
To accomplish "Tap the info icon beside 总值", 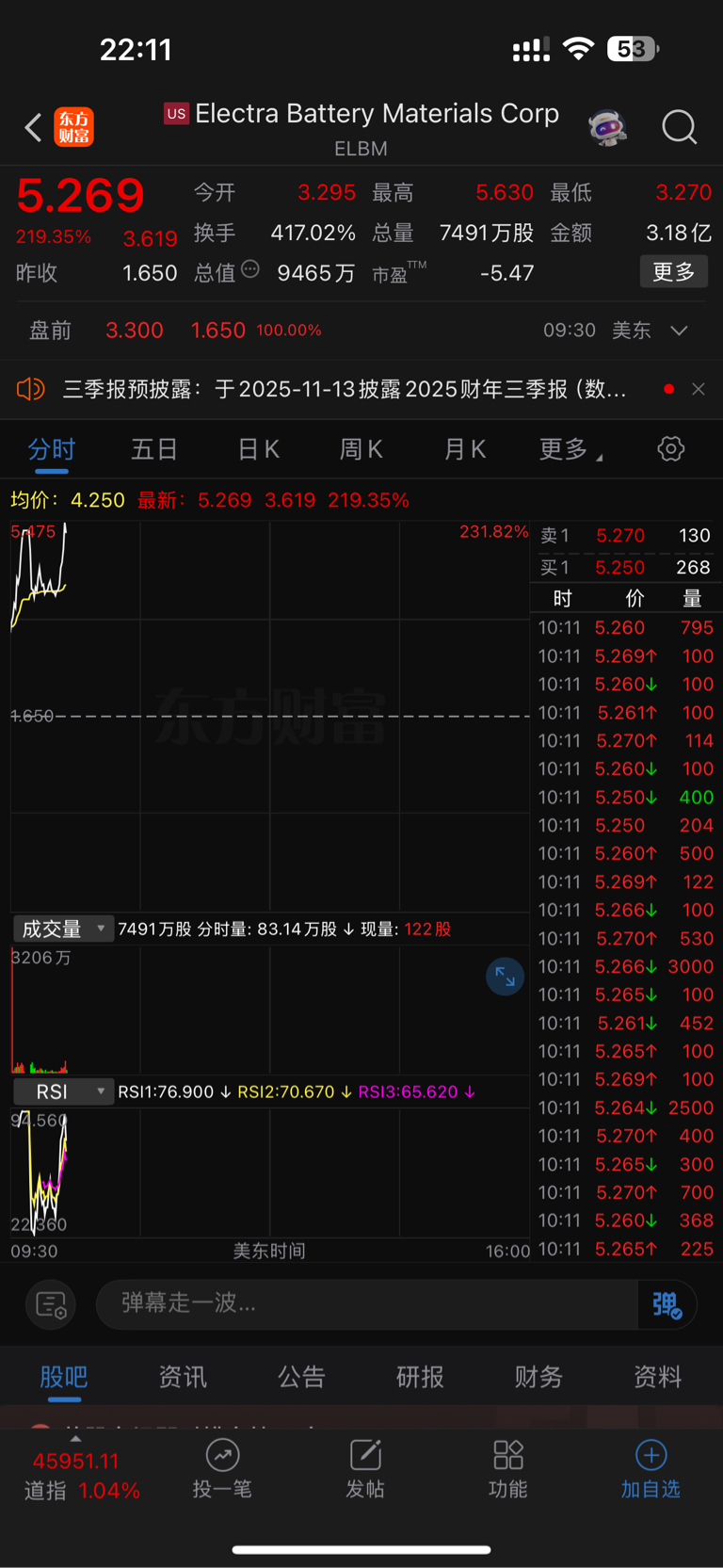I will pos(250,269).
